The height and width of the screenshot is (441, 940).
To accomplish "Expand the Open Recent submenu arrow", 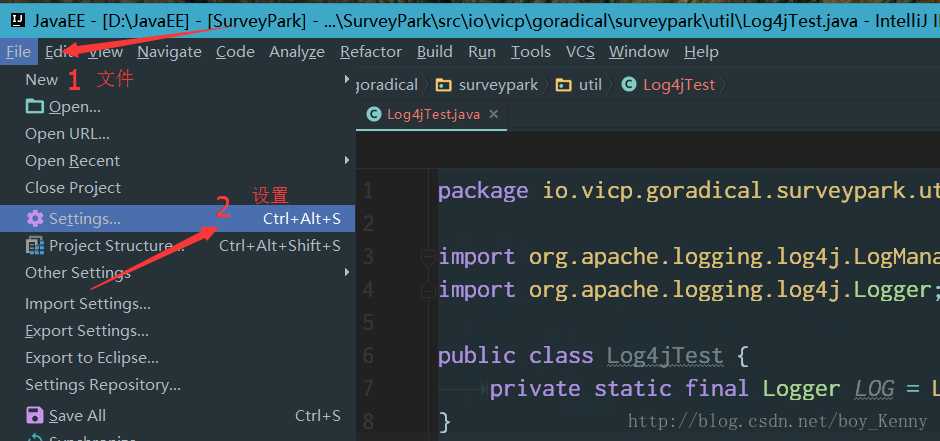I will coord(347,161).
